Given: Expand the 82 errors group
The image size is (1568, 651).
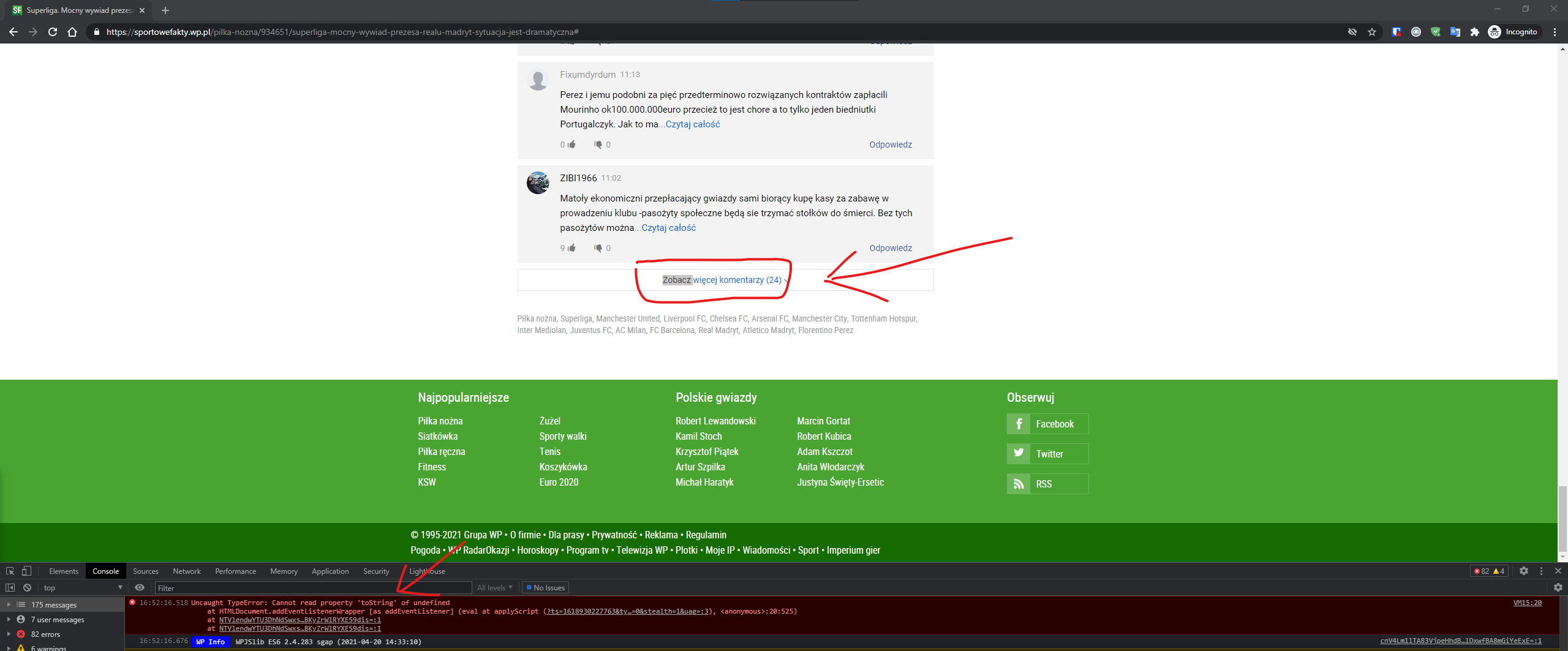Looking at the screenshot, I should pos(9,634).
